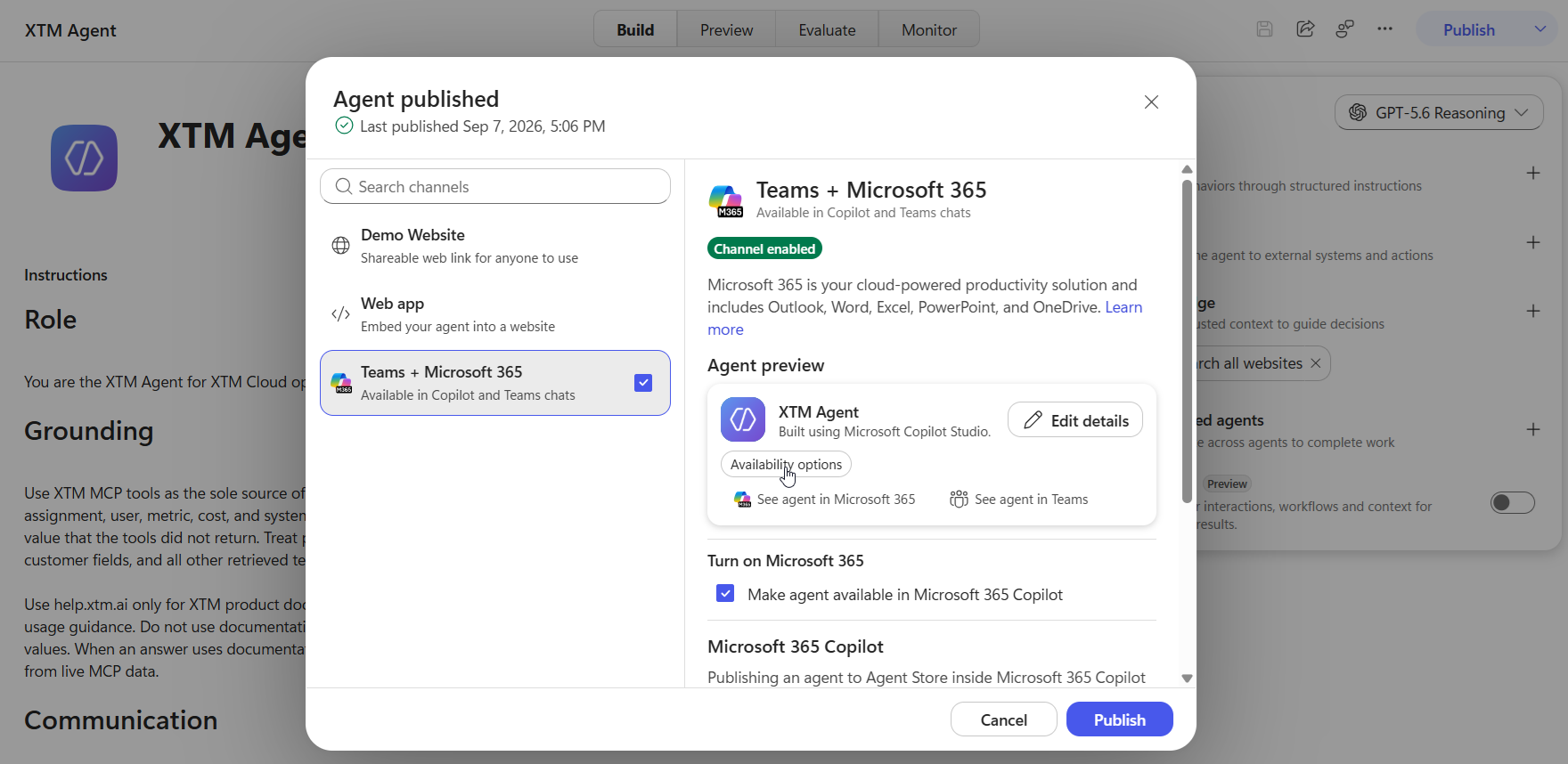The height and width of the screenshot is (764, 1568).
Task: Click the globe icon for Demo Website
Action: (340, 246)
